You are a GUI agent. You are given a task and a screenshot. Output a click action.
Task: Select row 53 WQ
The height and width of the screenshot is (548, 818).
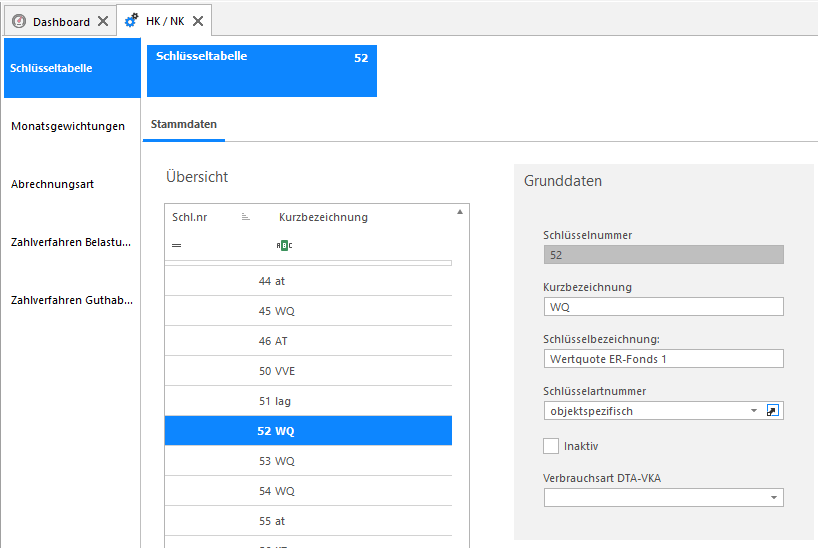[308, 461]
